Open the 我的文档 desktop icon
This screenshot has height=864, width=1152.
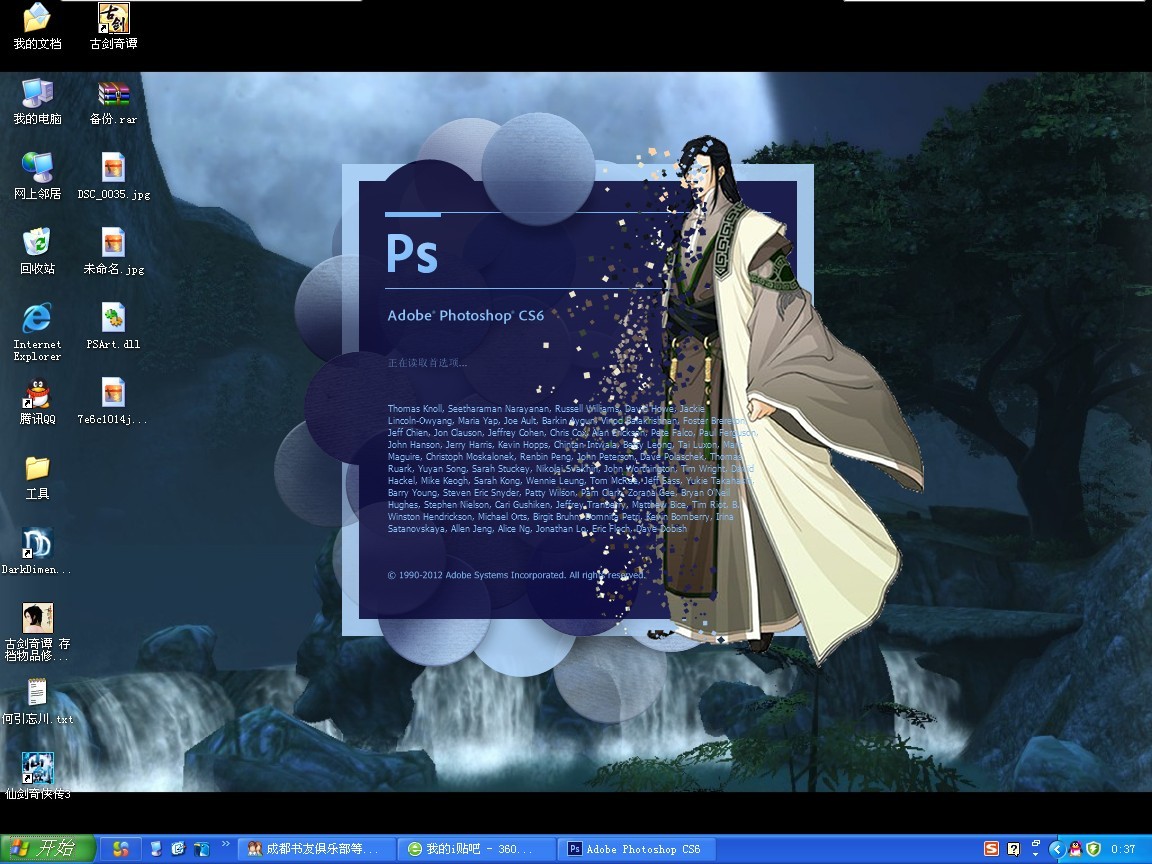pyautogui.click(x=37, y=26)
